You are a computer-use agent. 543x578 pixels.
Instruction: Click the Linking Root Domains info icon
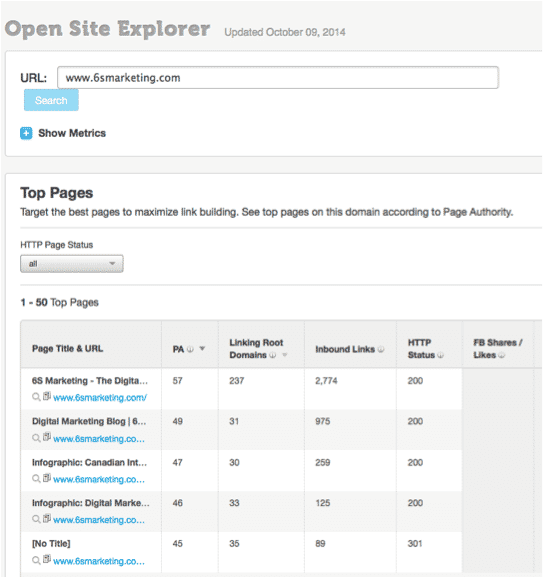tap(272, 355)
